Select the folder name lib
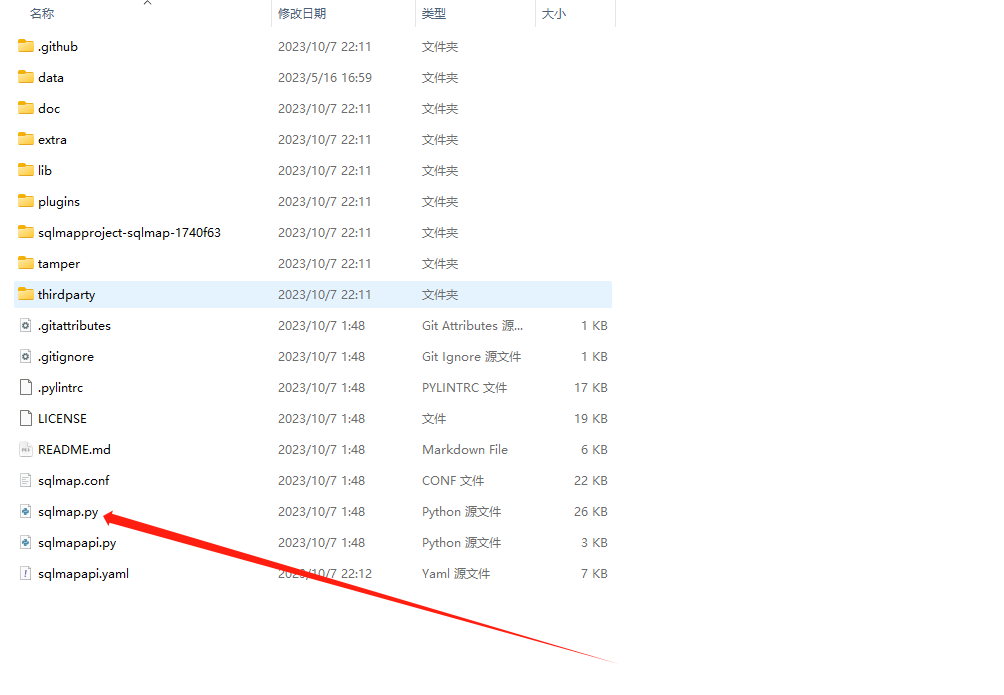 (45, 170)
